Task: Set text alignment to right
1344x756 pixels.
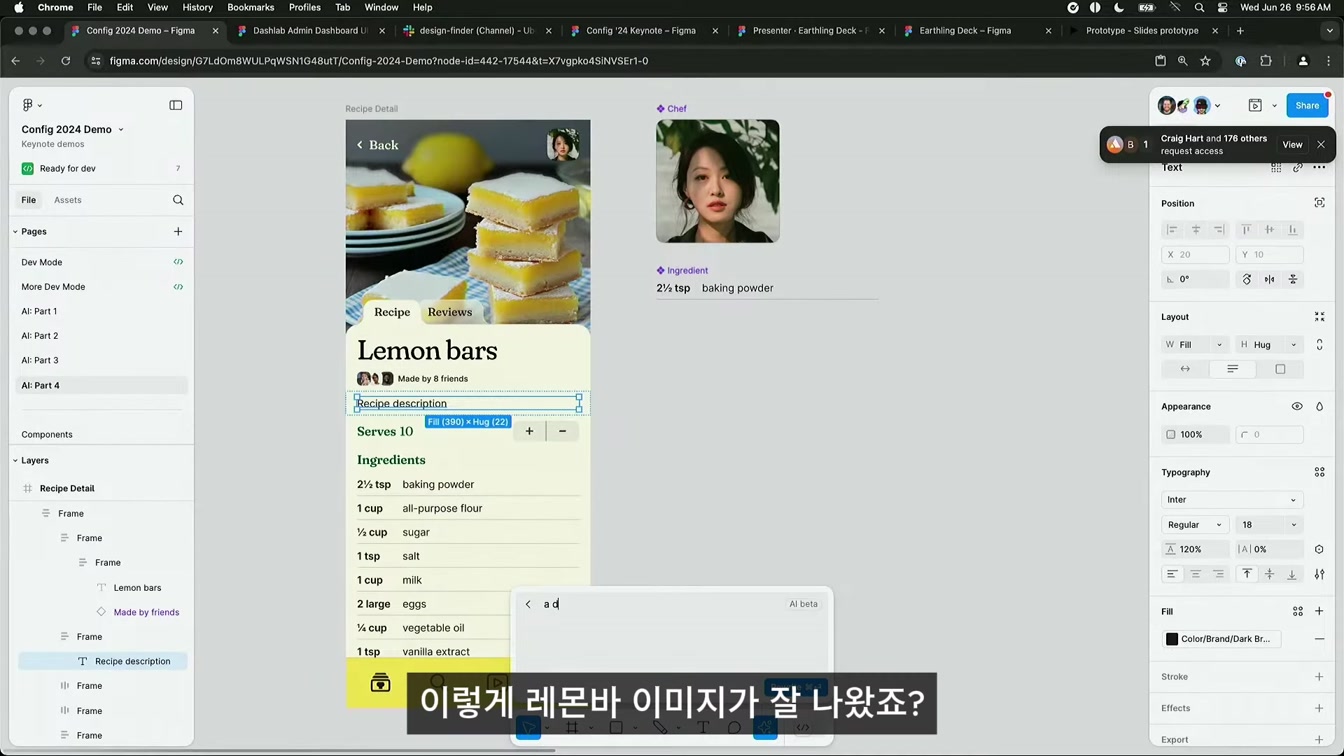Action: coord(1218,574)
